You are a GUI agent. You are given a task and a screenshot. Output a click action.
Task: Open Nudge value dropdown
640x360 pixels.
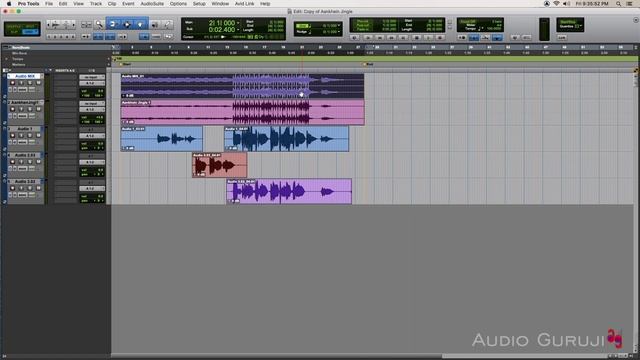339,31
